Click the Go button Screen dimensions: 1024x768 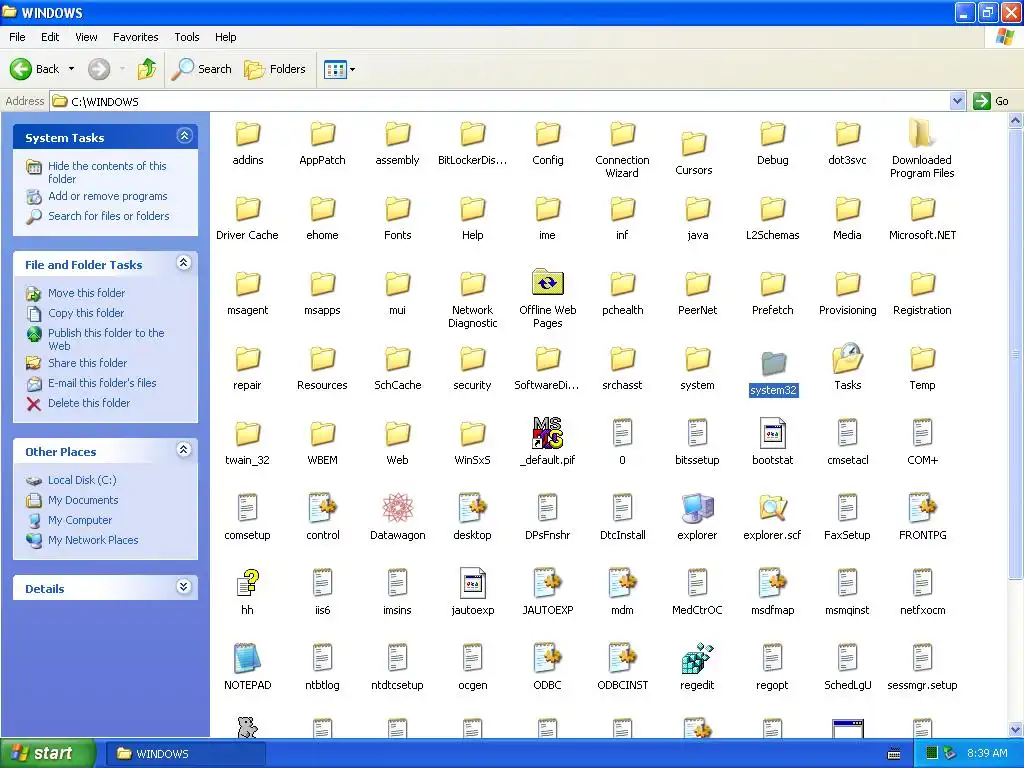tap(991, 101)
